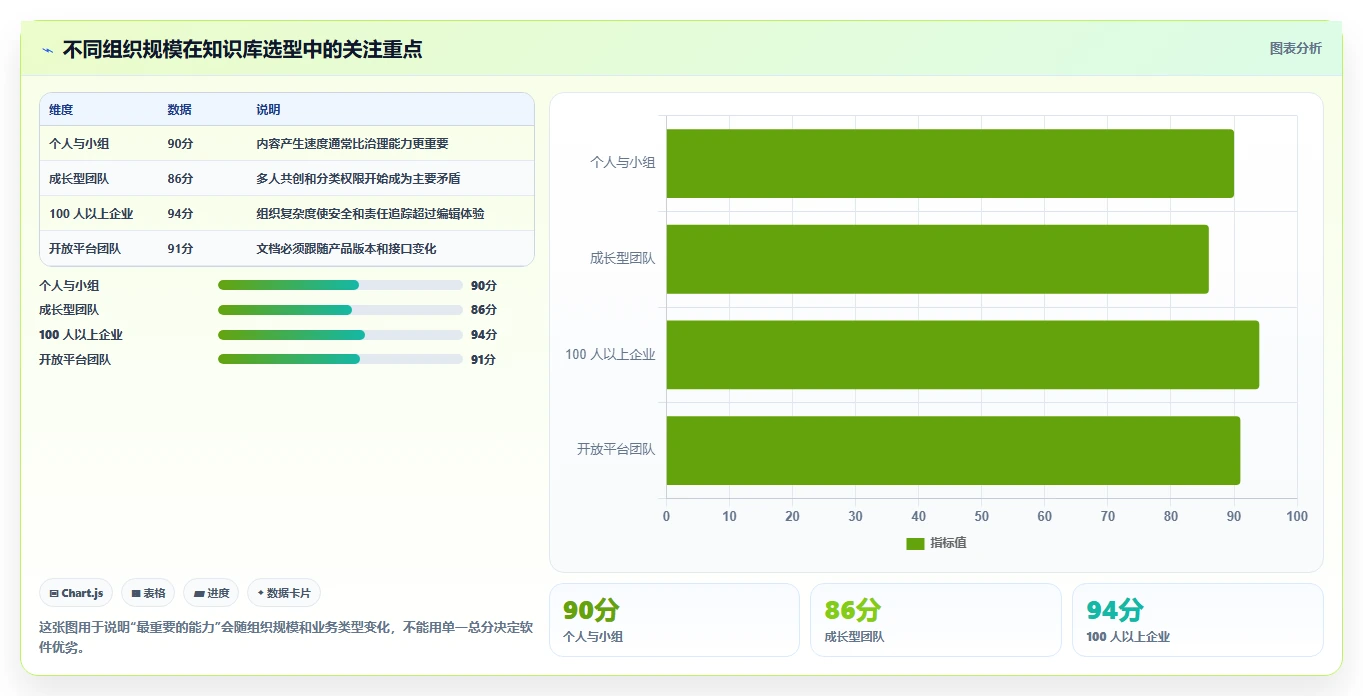Click table cell 100 人以上企业

91,214
